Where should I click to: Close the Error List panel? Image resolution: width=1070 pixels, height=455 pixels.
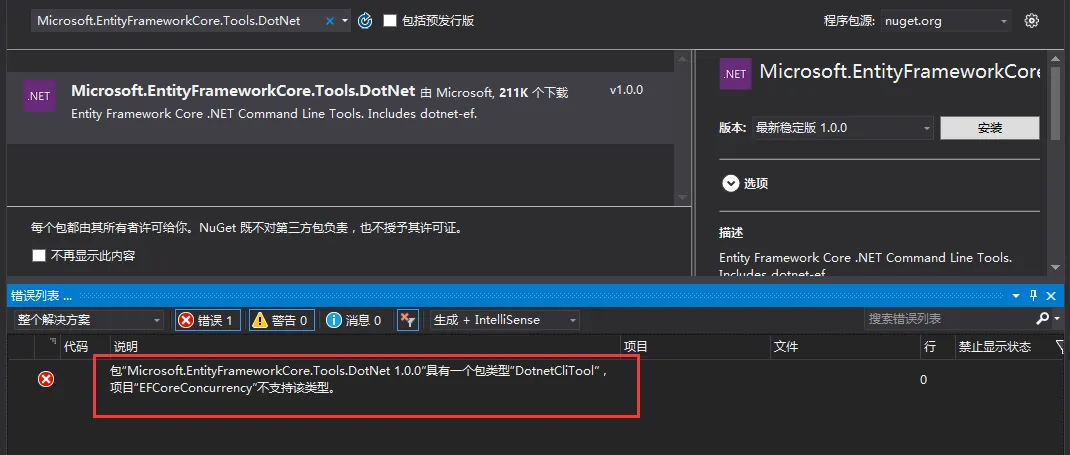(x=1051, y=295)
